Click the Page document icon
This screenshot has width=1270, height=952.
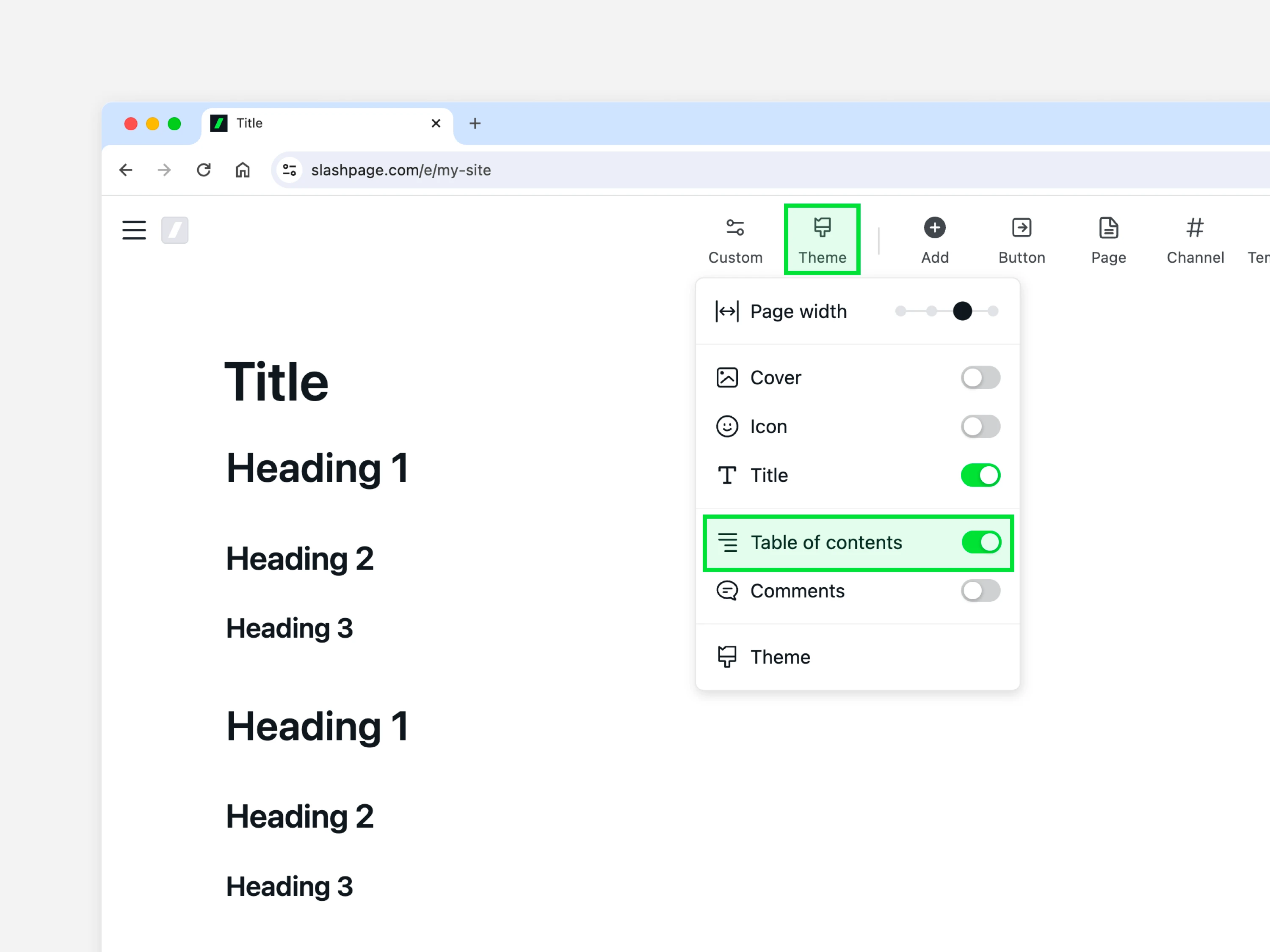coord(1108,228)
